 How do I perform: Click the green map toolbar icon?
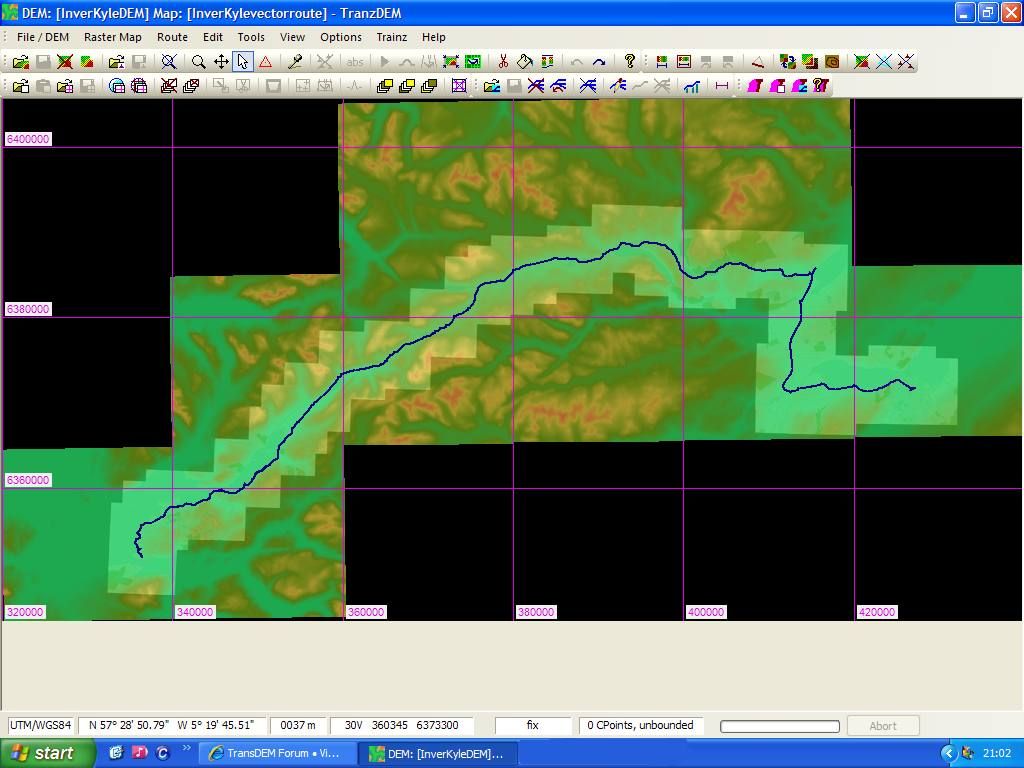[473, 62]
